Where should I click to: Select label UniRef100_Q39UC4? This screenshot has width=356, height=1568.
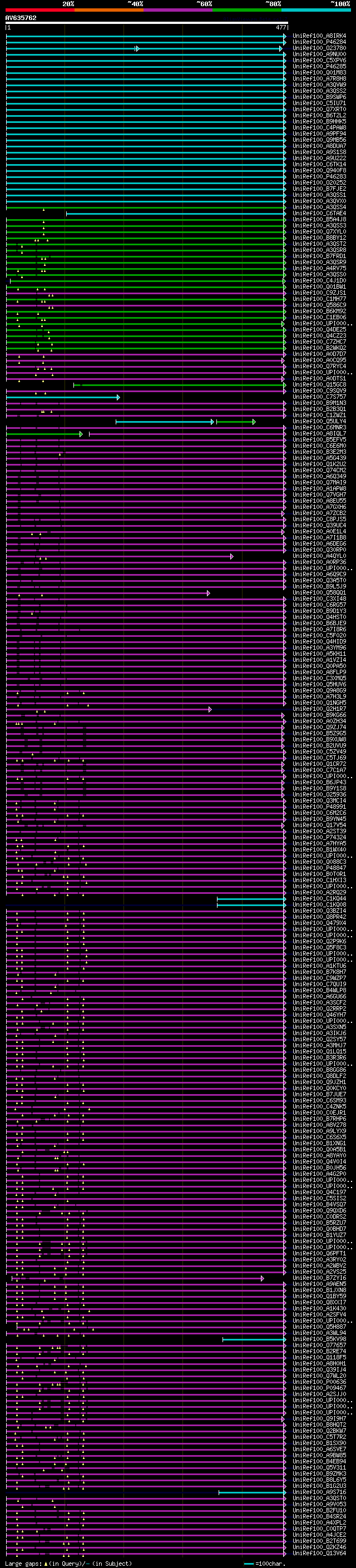(x=319, y=525)
